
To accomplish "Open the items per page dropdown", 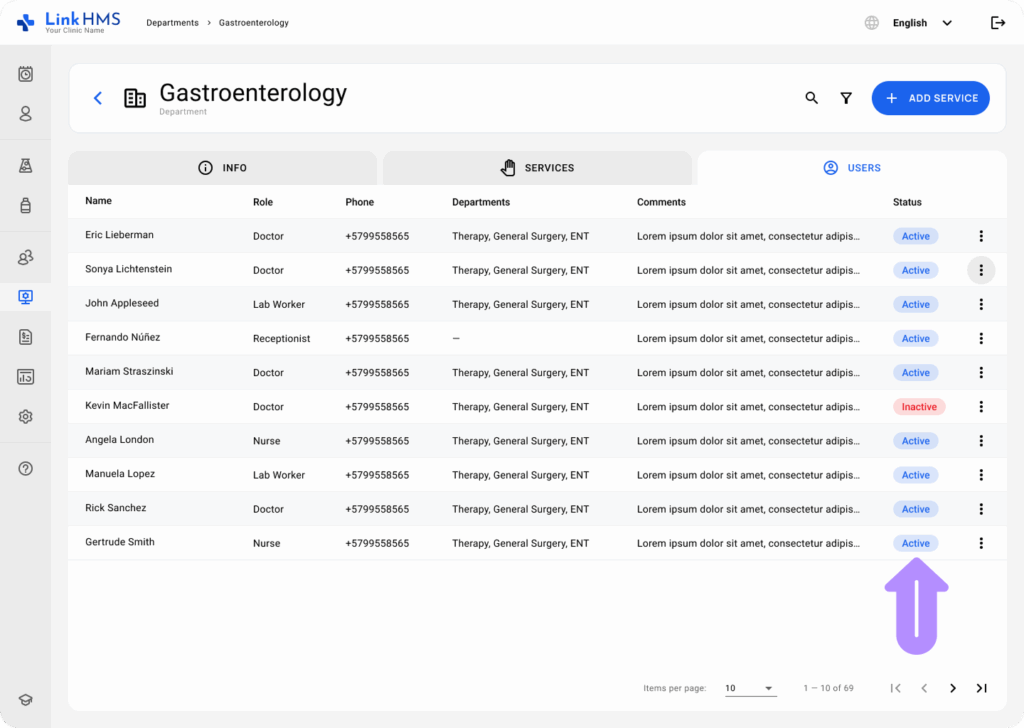I will [749, 688].
